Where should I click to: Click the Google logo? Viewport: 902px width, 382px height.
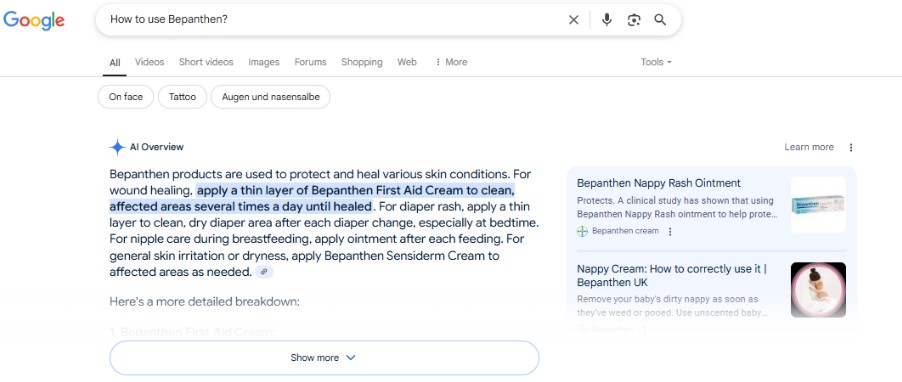click(x=34, y=20)
